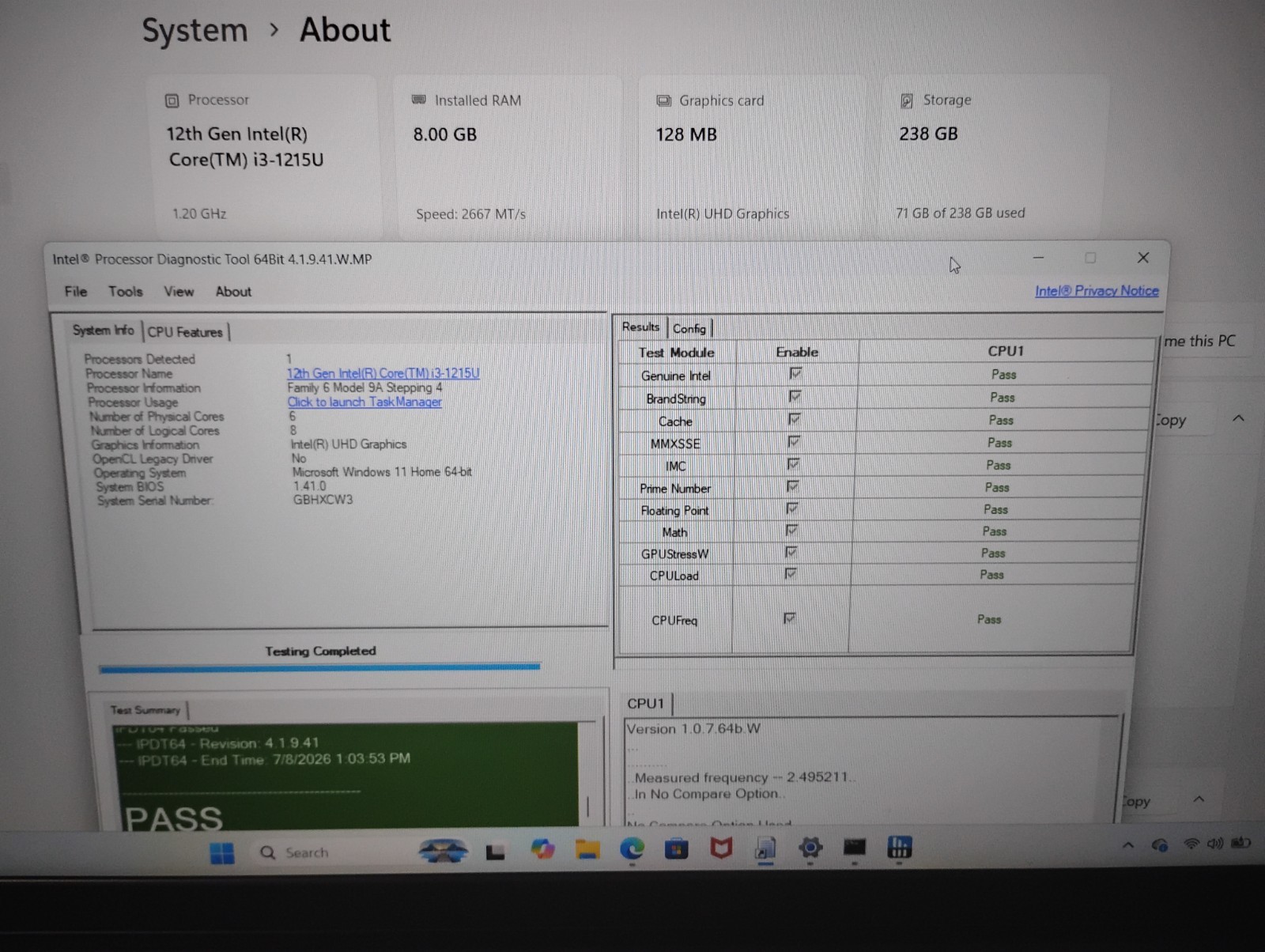Open the landscape widget icon on taskbar
1265x952 pixels.
click(x=443, y=851)
